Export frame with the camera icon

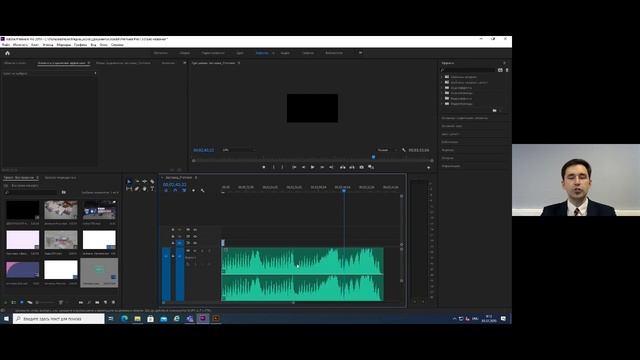[x=362, y=167]
